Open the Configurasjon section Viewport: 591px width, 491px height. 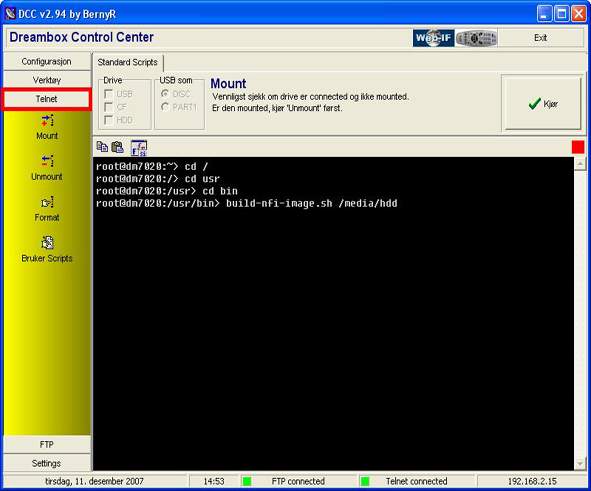[x=47, y=61]
